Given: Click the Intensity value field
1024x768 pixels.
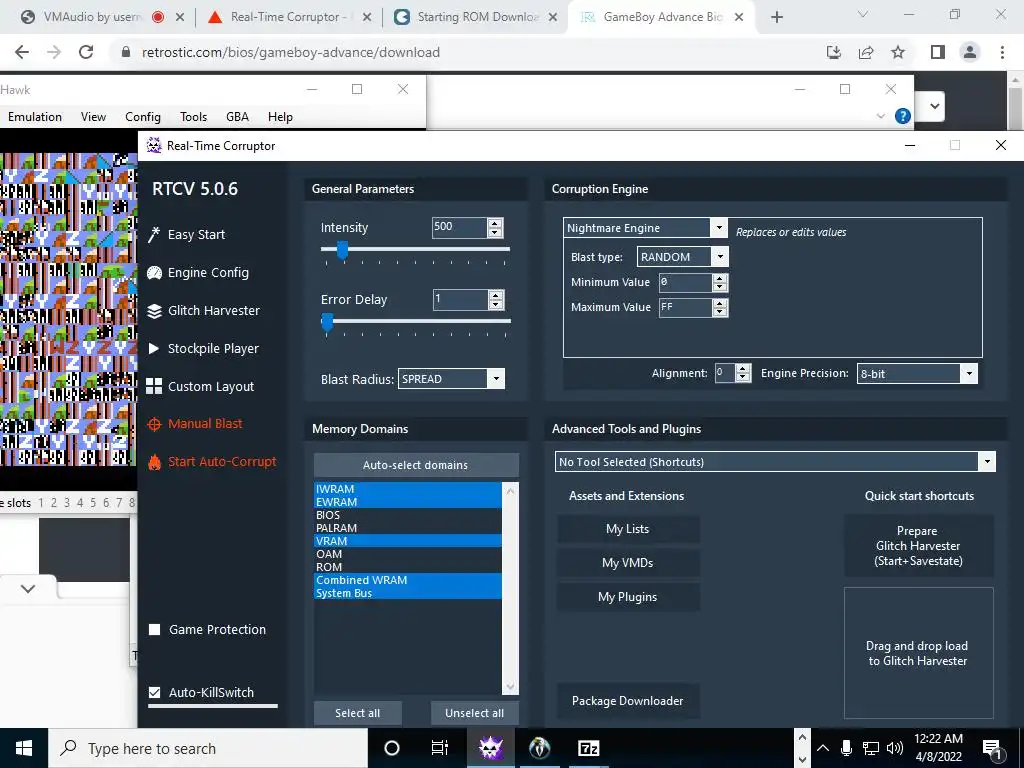Looking at the screenshot, I should 460,227.
